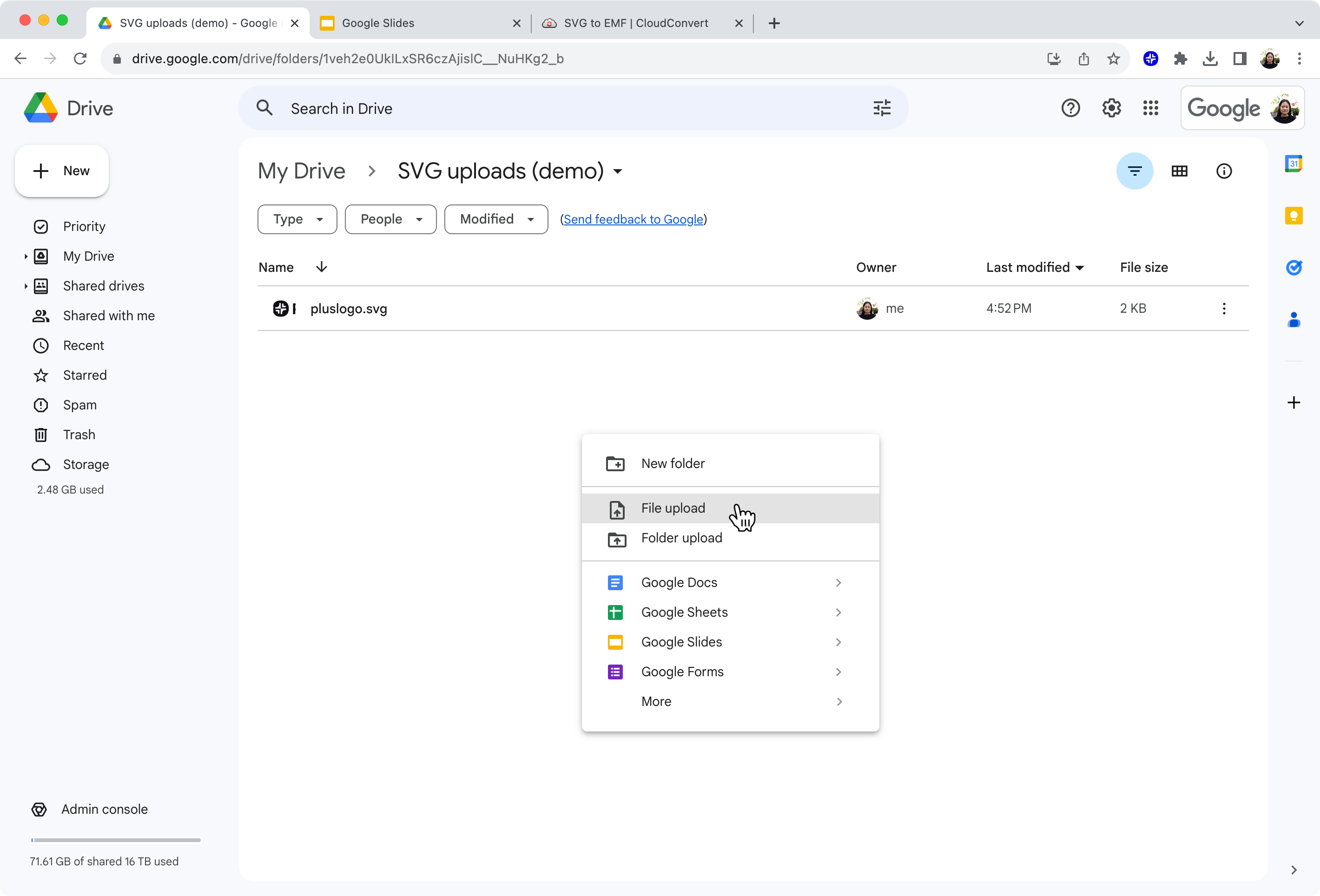This screenshot has width=1320, height=896.
Task: Toggle the browser side panel icon
Action: pos(1239,59)
